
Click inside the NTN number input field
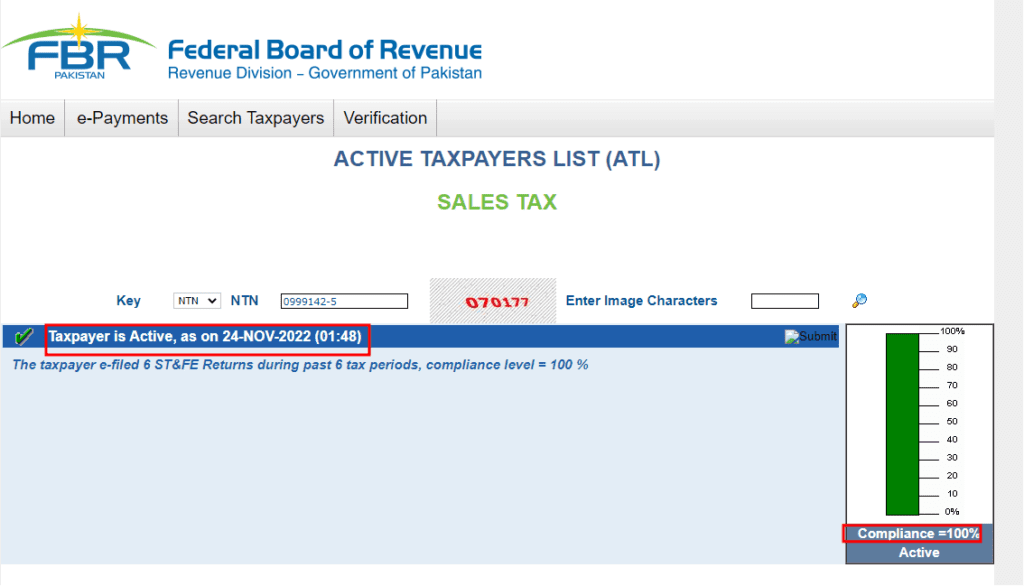[x=345, y=300]
